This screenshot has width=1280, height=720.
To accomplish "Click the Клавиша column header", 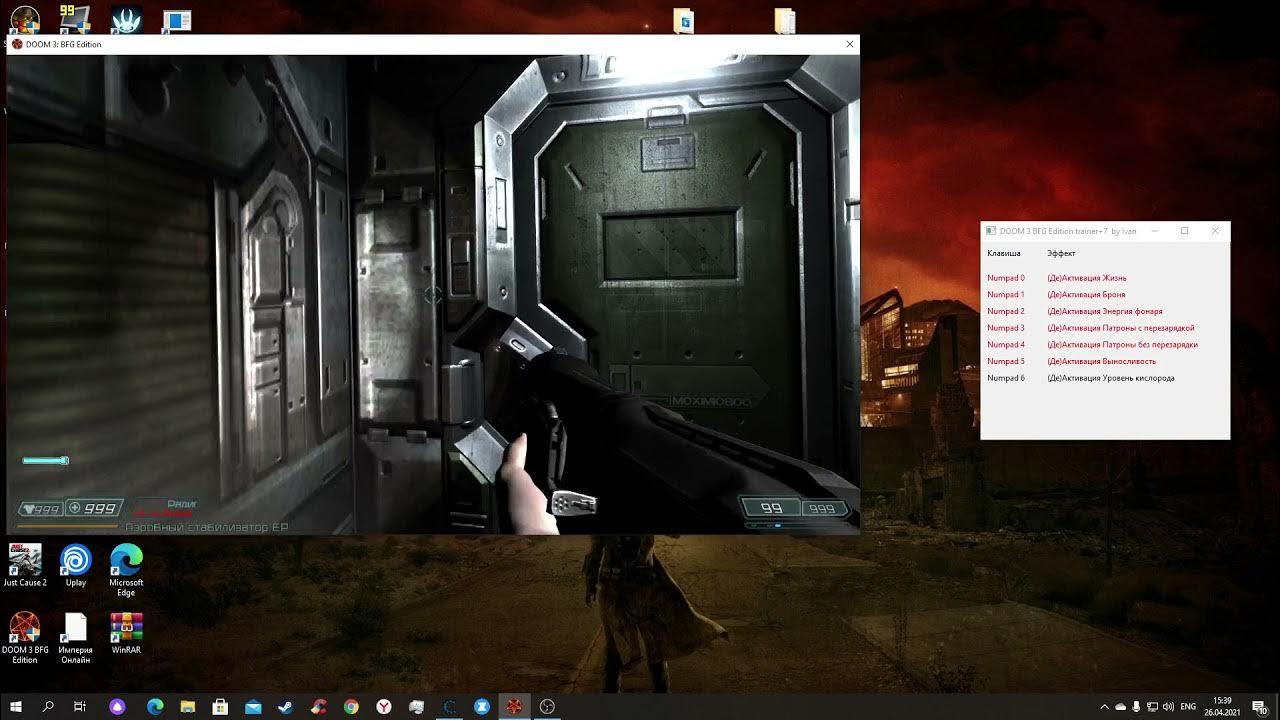I will tap(1004, 254).
